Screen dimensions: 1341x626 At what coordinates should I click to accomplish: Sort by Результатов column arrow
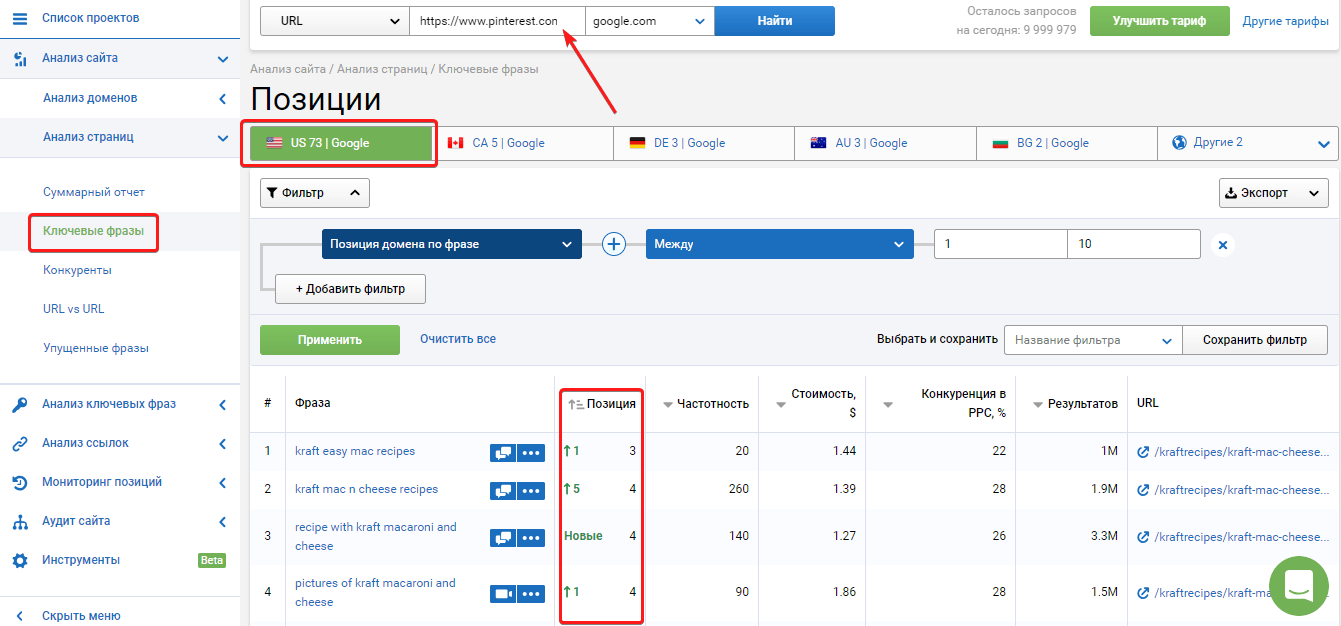tap(1038, 405)
